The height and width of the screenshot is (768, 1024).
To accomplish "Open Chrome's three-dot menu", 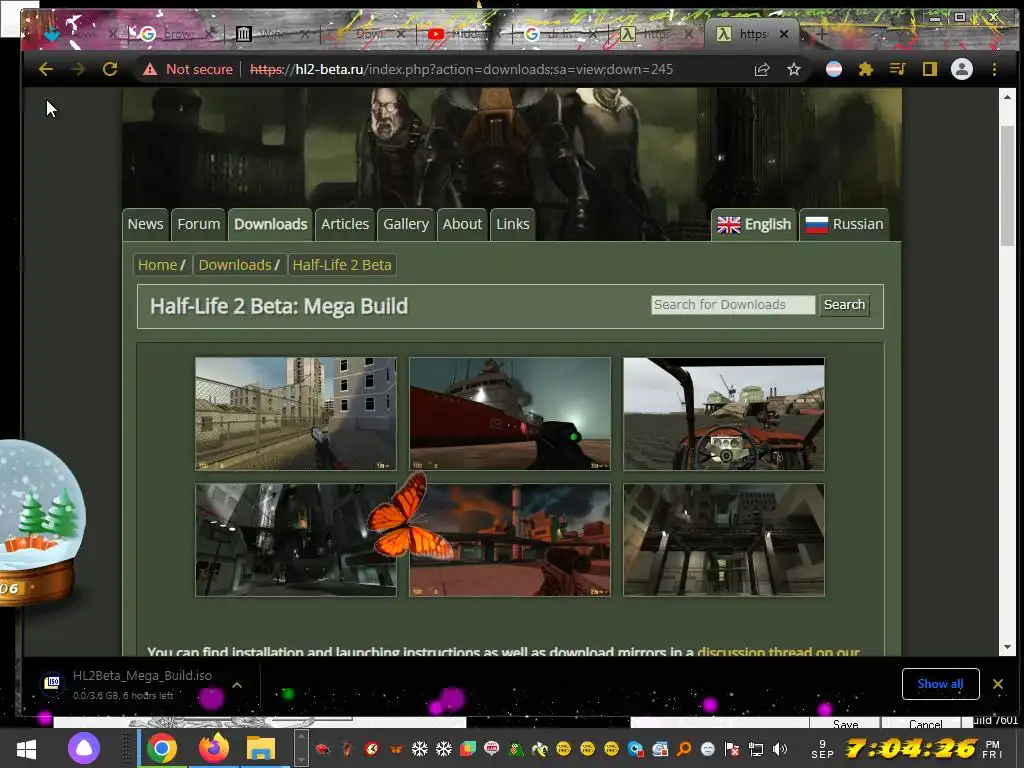I will pyautogui.click(x=994, y=69).
